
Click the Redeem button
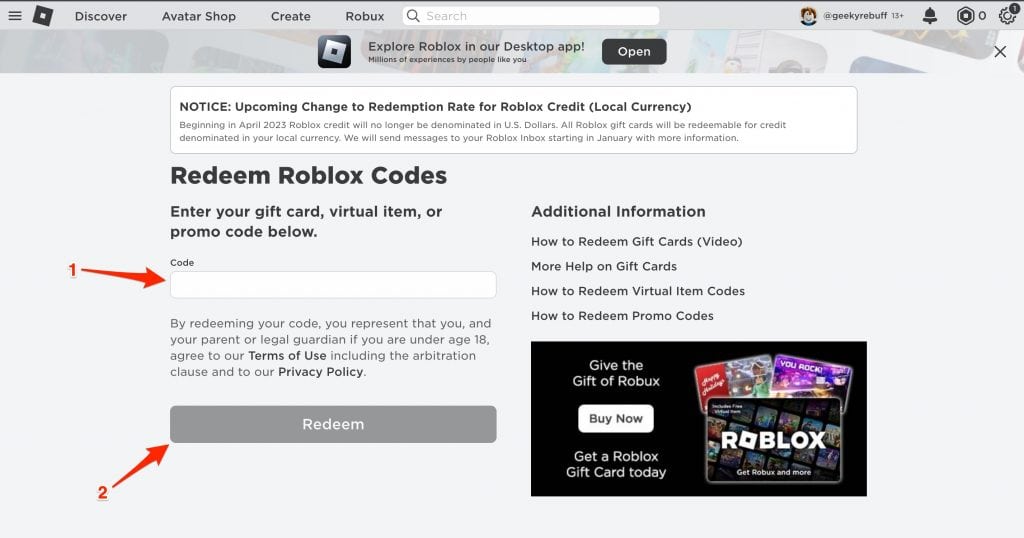[333, 424]
